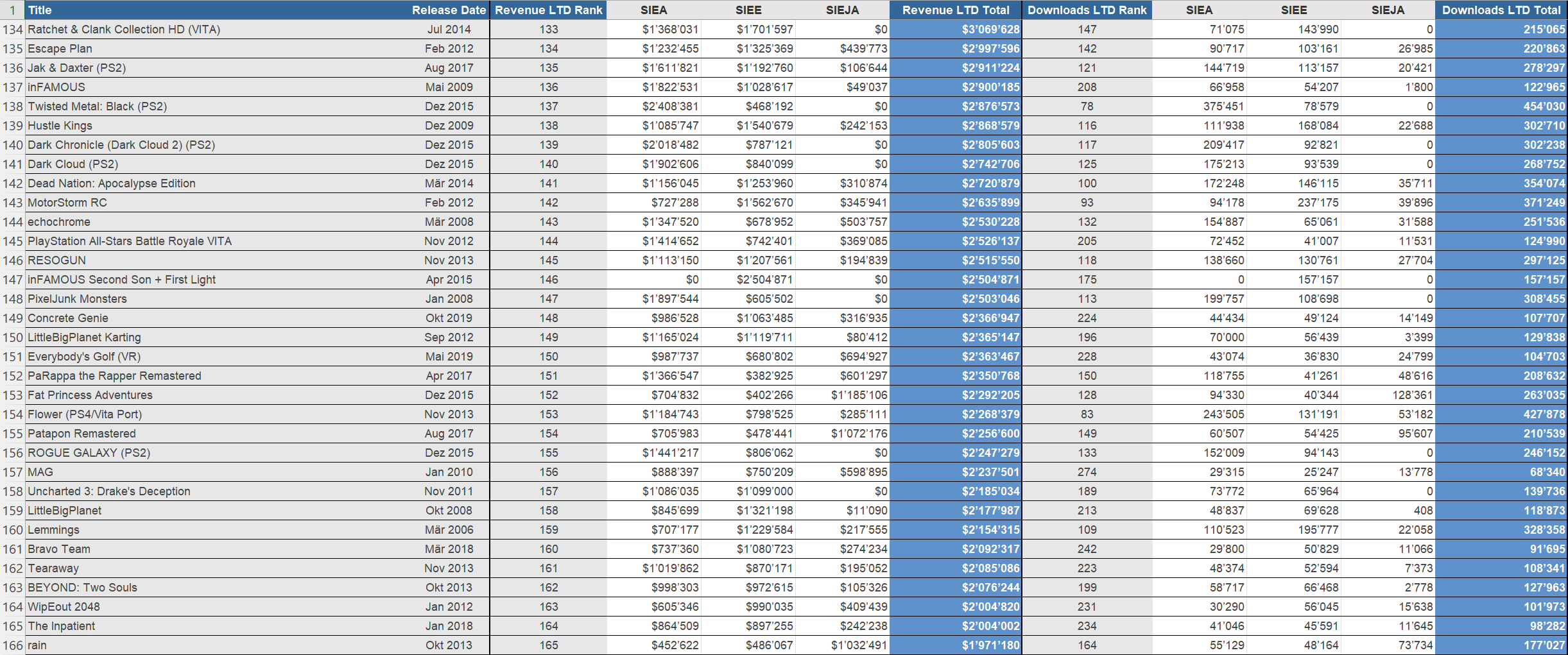Select the Escape Plan title cell
The image size is (1568, 655).
(60, 49)
